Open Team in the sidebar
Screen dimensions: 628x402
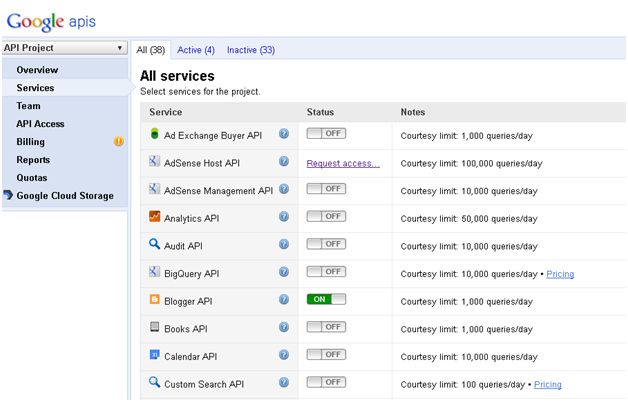click(28, 106)
